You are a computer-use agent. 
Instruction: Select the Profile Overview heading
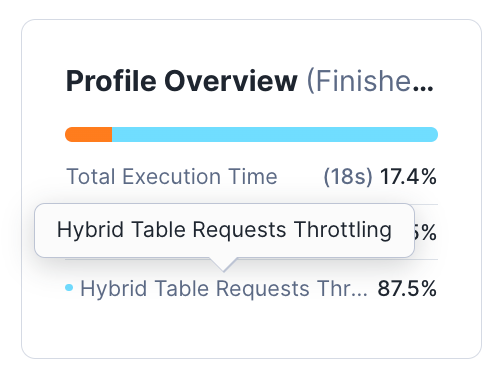click(x=182, y=81)
